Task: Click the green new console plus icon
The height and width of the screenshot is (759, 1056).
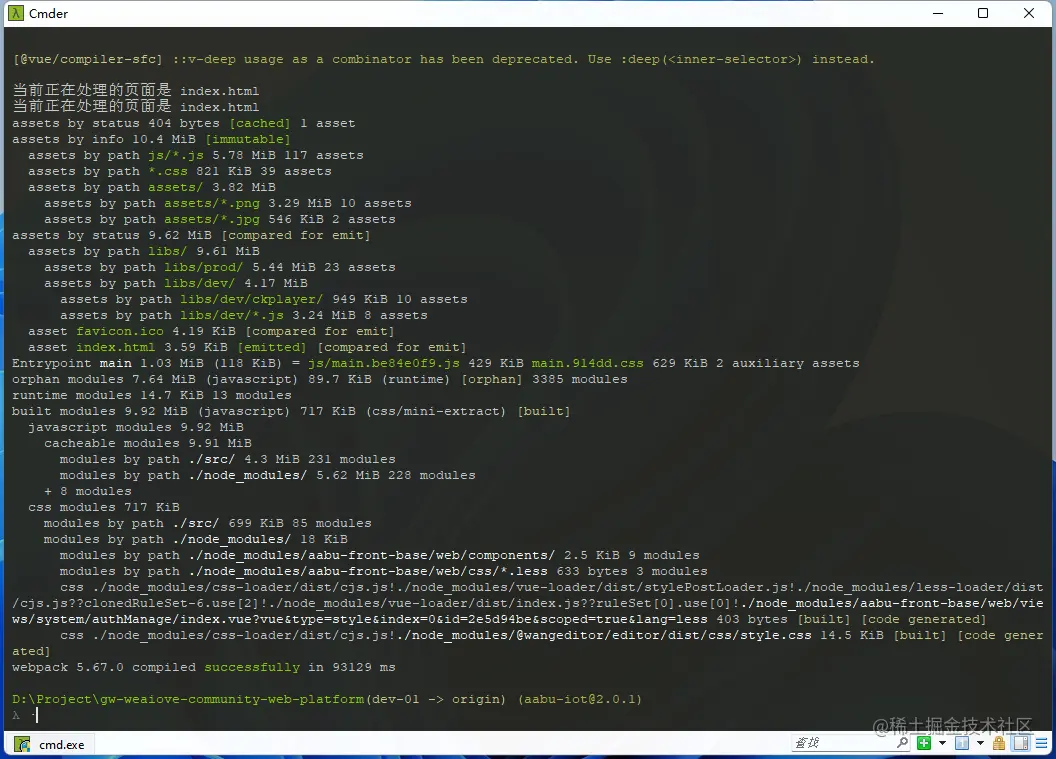Action: (924, 743)
